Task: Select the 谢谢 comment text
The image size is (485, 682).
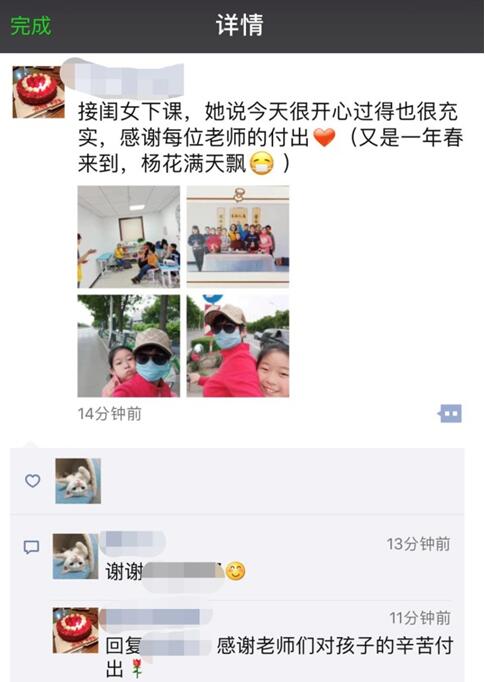Action: pyautogui.click(x=175, y=571)
